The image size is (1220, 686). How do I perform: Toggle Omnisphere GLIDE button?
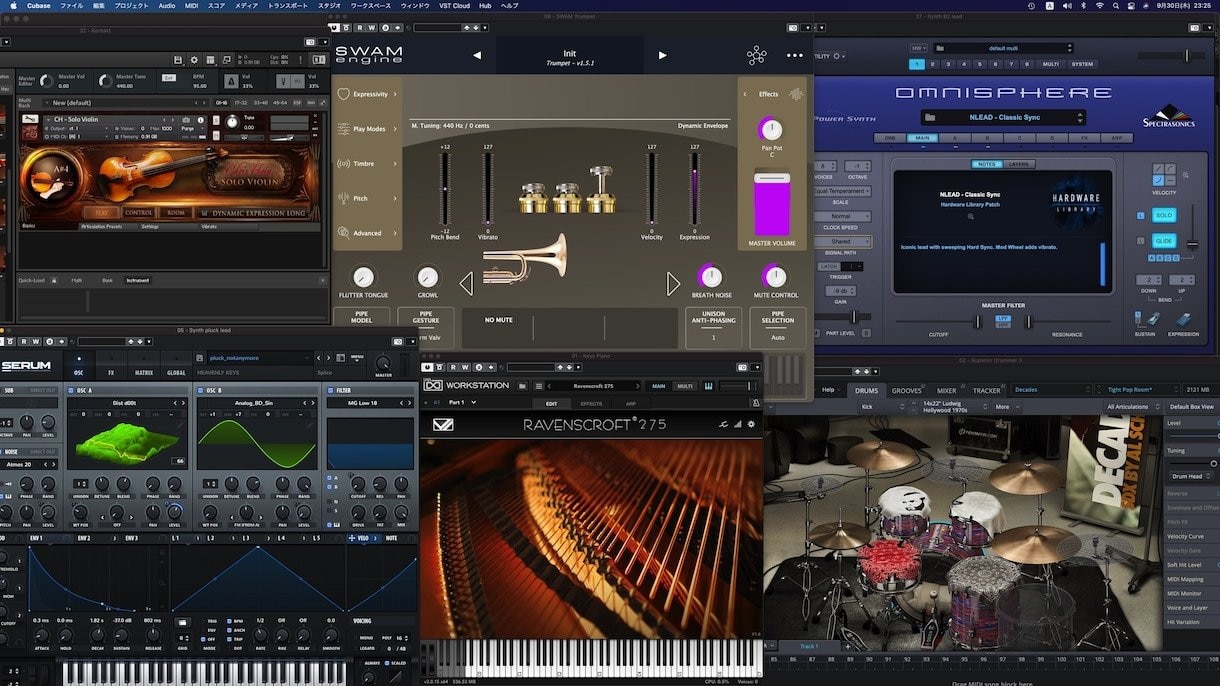pyautogui.click(x=1163, y=241)
